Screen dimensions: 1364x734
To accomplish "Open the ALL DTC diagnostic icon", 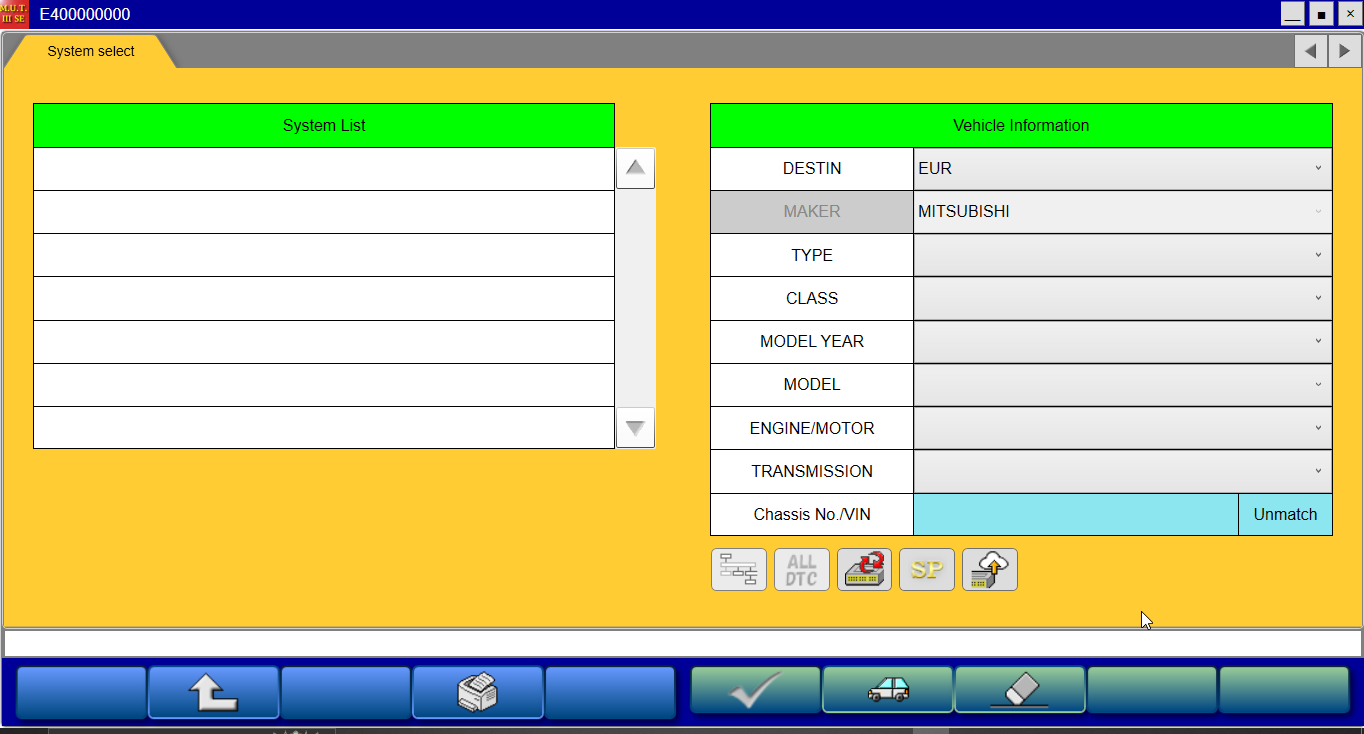I will point(801,570).
